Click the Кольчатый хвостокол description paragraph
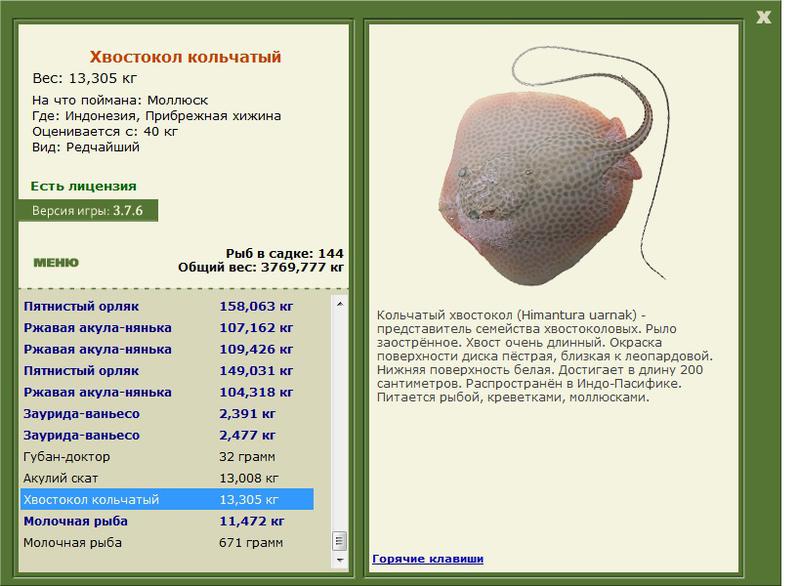 [545, 356]
